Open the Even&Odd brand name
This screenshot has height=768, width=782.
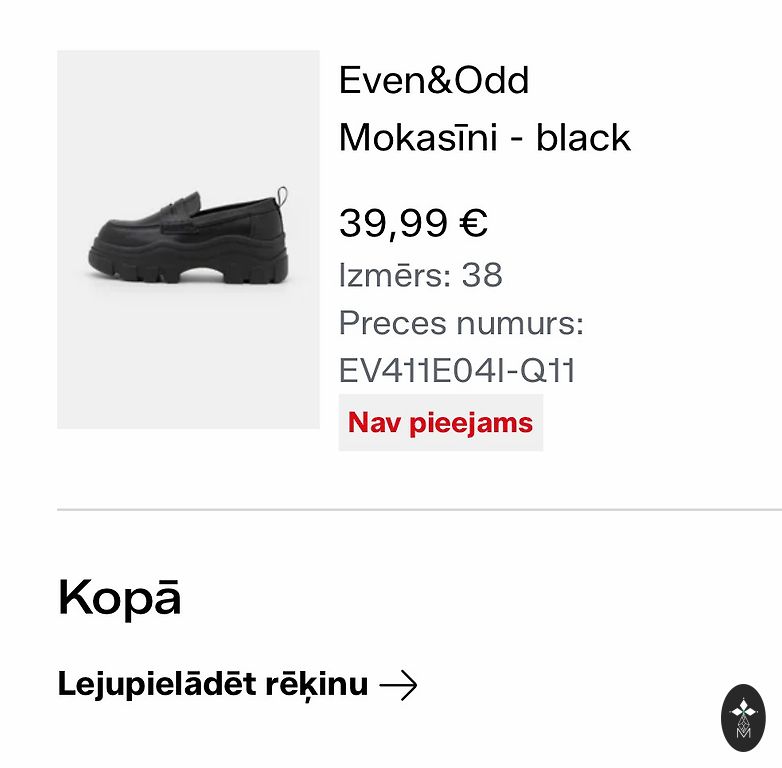pyautogui.click(x=434, y=80)
